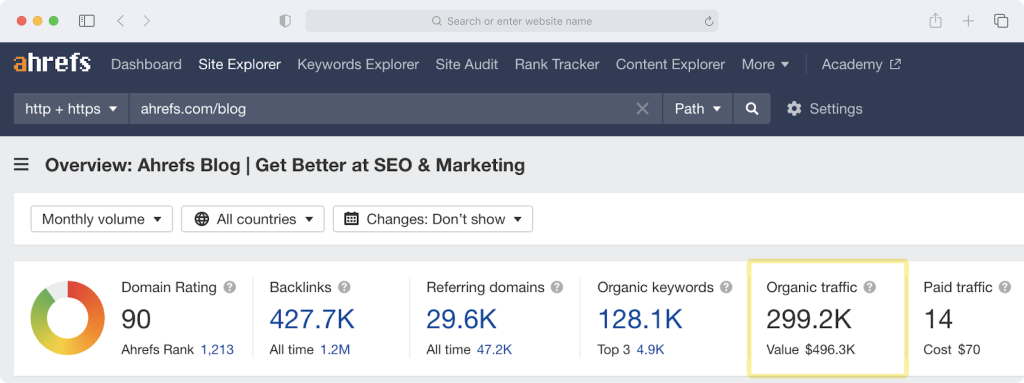
Task: Click the Settings label
Action: [836, 108]
